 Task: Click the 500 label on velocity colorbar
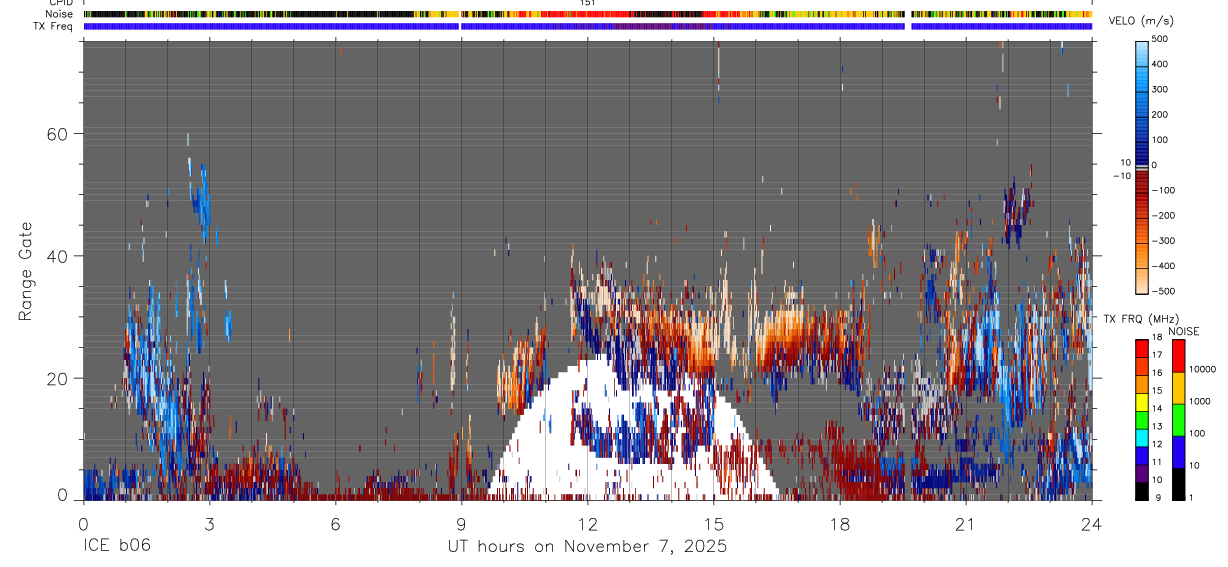[1160, 39]
